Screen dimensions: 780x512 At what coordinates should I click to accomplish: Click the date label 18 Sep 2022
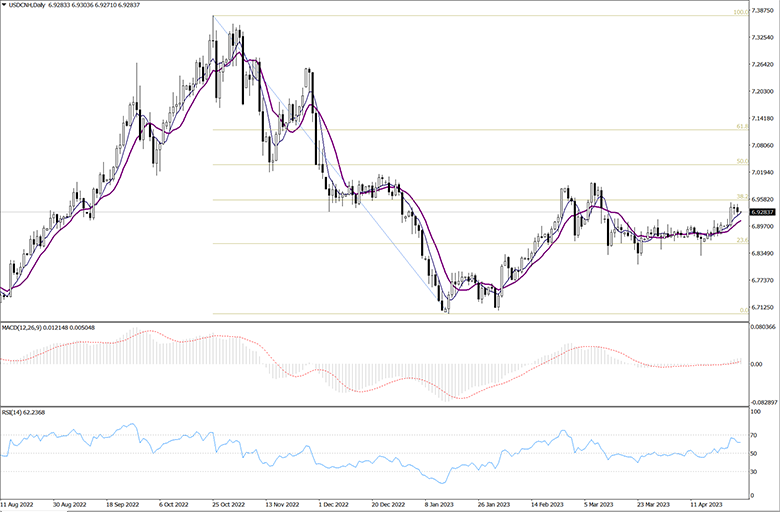(x=123, y=504)
